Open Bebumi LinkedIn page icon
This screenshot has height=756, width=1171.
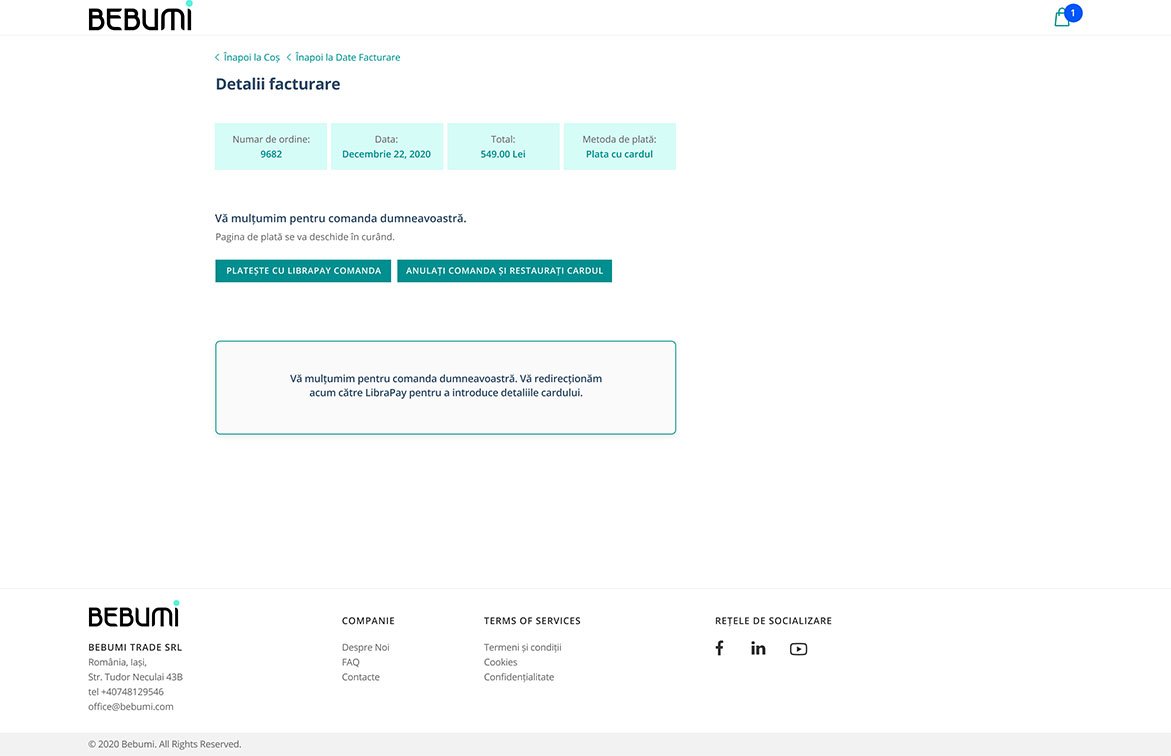pos(758,648)
